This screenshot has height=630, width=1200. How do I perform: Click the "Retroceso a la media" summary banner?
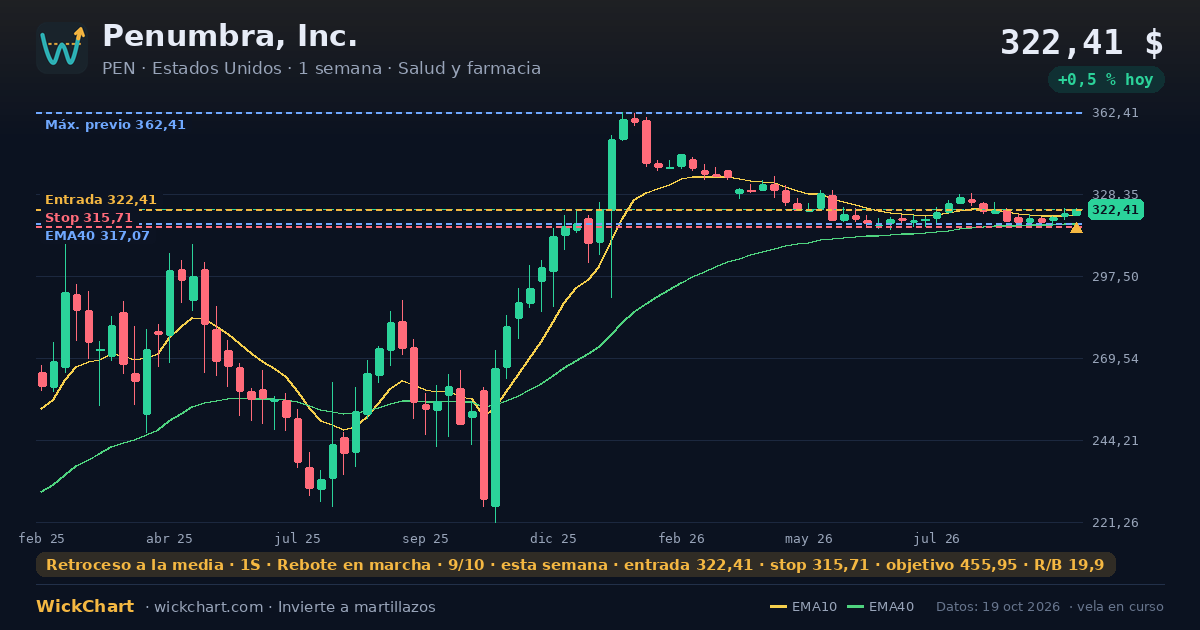(x=575, y=565)
